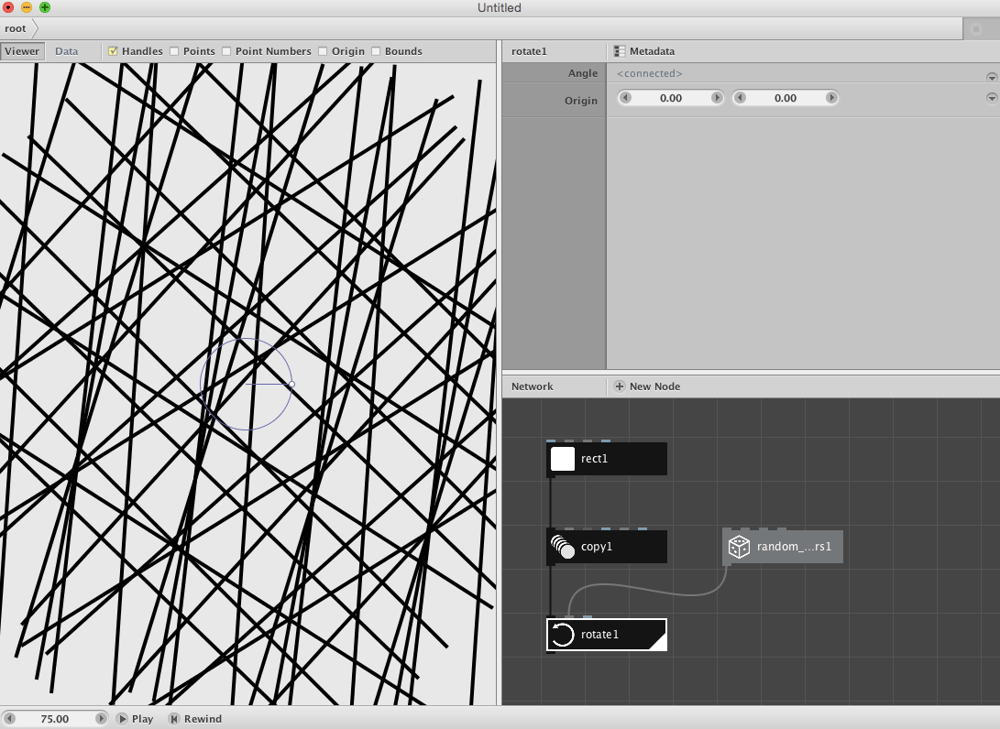Turn on the Bounds checkbox
Viewport: 1000px width, 729px height.
click(x=376, y=51)
